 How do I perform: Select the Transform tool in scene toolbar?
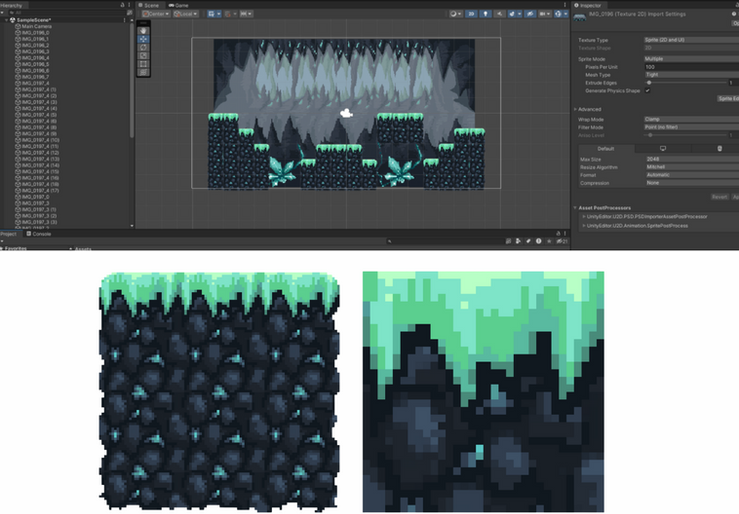(144, 73)
